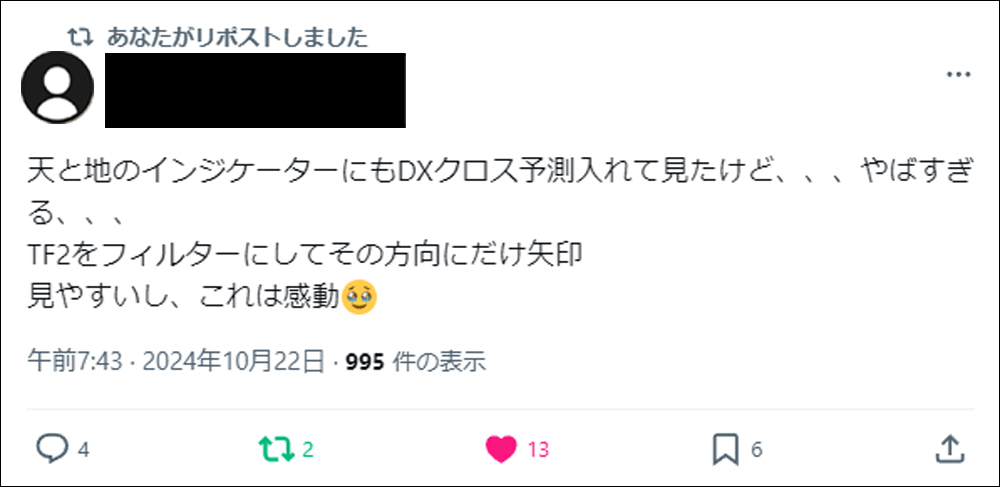Click the あなたがリポストしました label
This screenshot has height=487, width=1000.
point(237,38)
